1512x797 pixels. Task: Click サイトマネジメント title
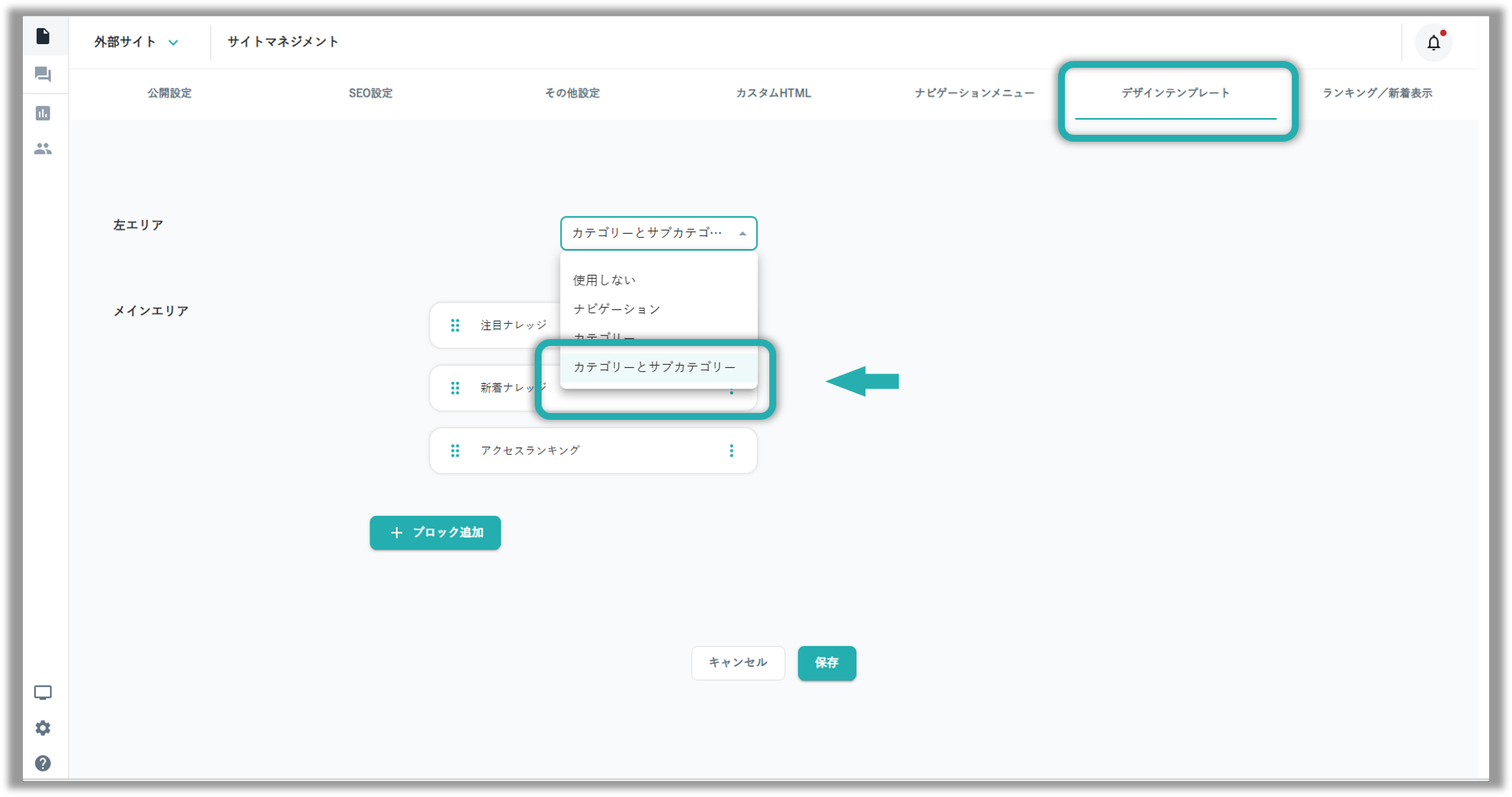[x=283, y=42]
